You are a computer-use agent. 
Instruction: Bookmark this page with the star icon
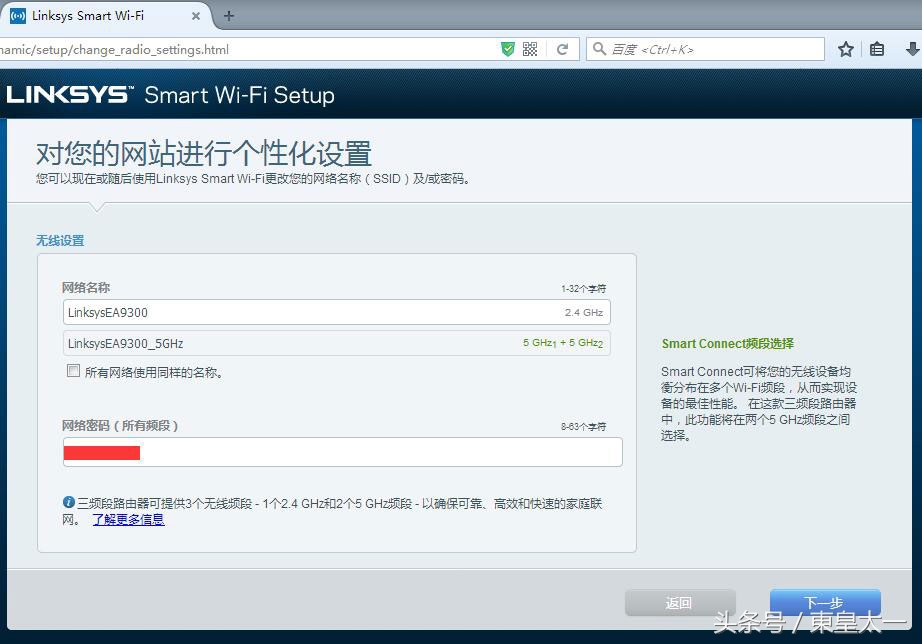tap(846, 48)
